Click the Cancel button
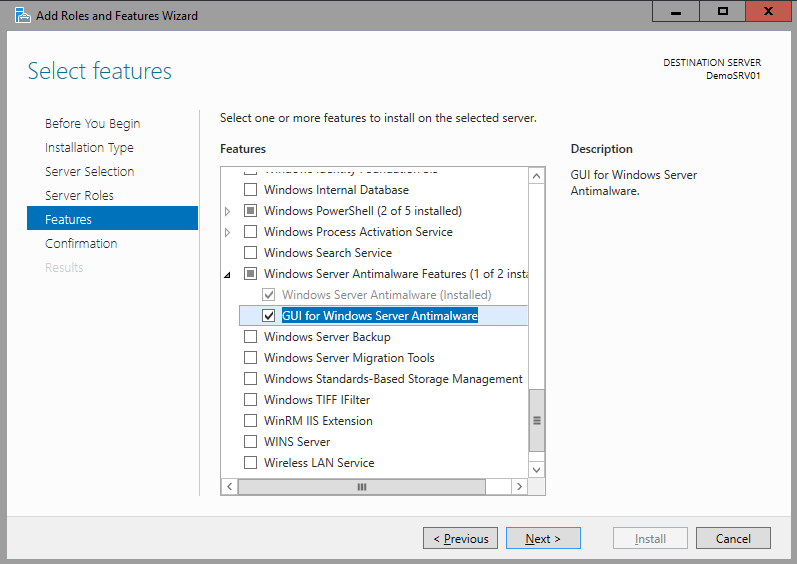The image size is (797, 564). tap(733, 538)
